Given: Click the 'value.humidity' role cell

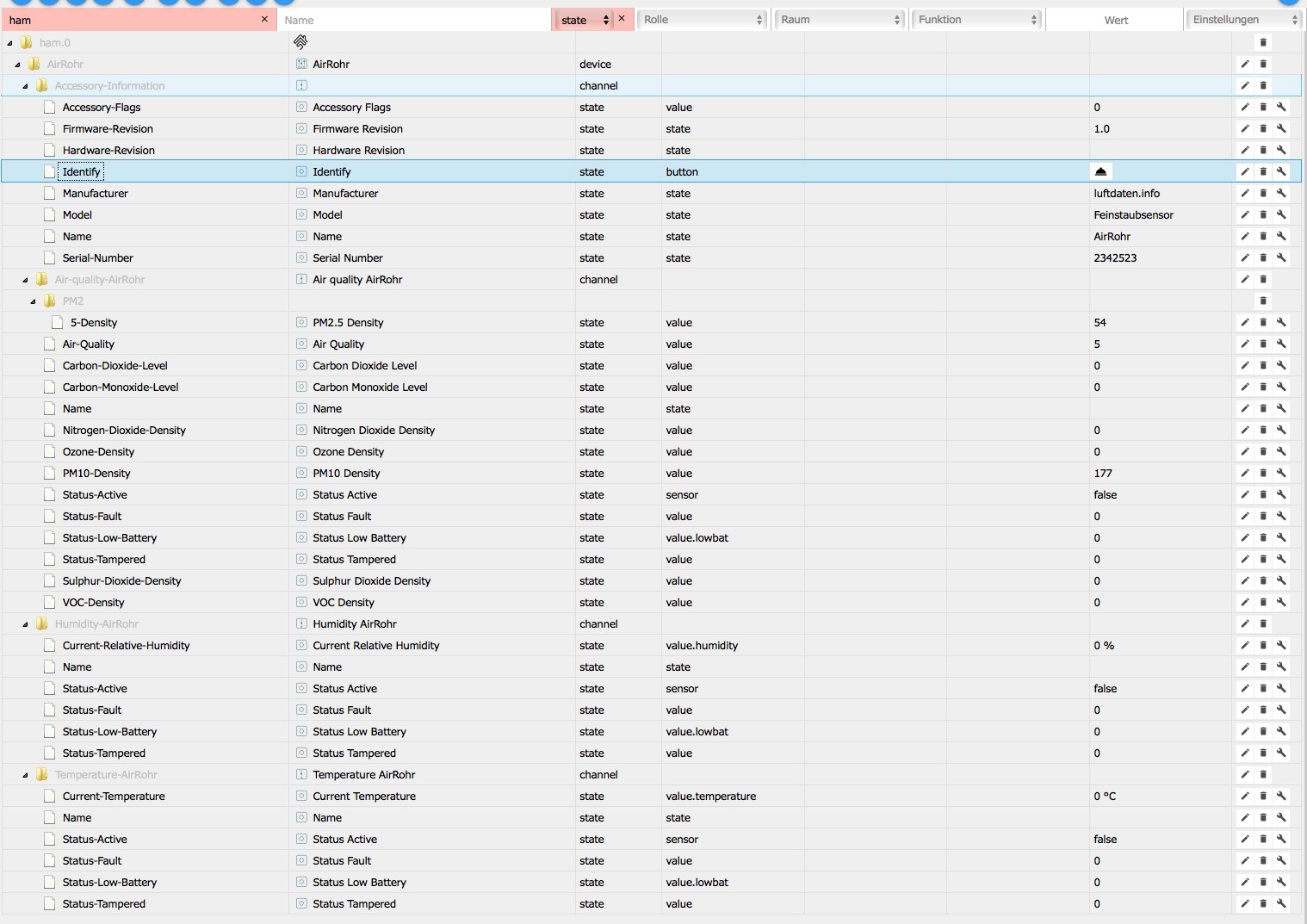Looking at the screenshot, I should [x=702, y=645].
